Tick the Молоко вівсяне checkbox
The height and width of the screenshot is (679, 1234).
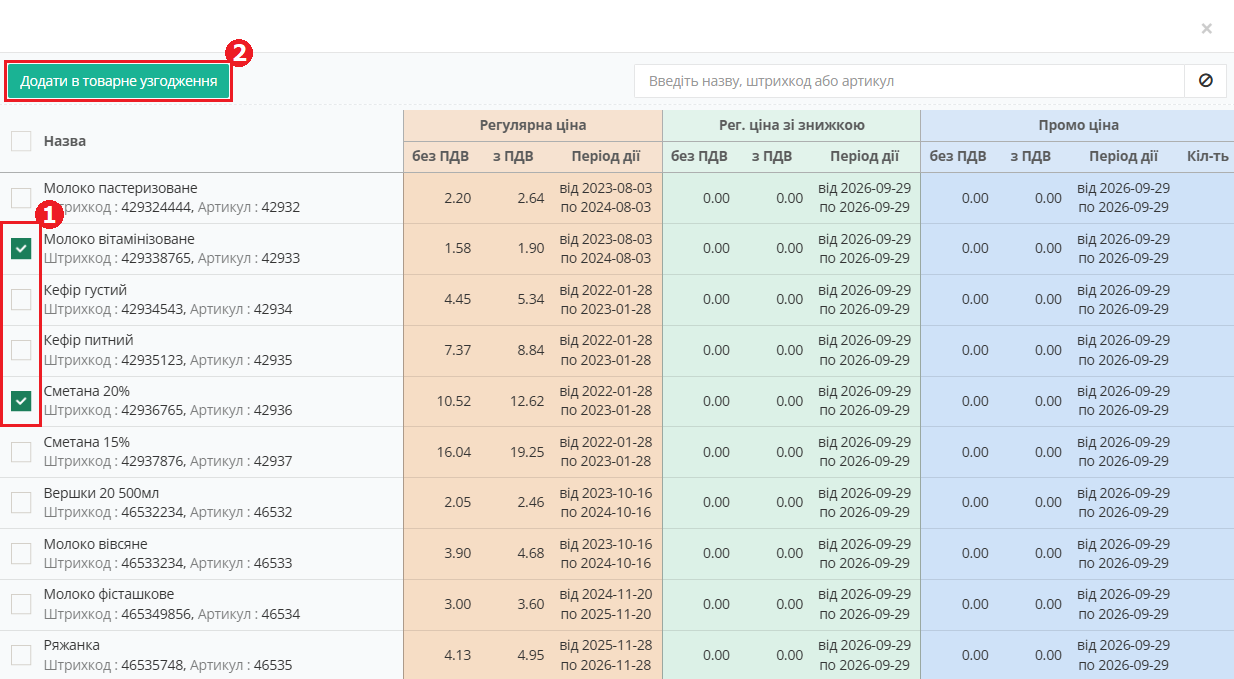[21, 553]
